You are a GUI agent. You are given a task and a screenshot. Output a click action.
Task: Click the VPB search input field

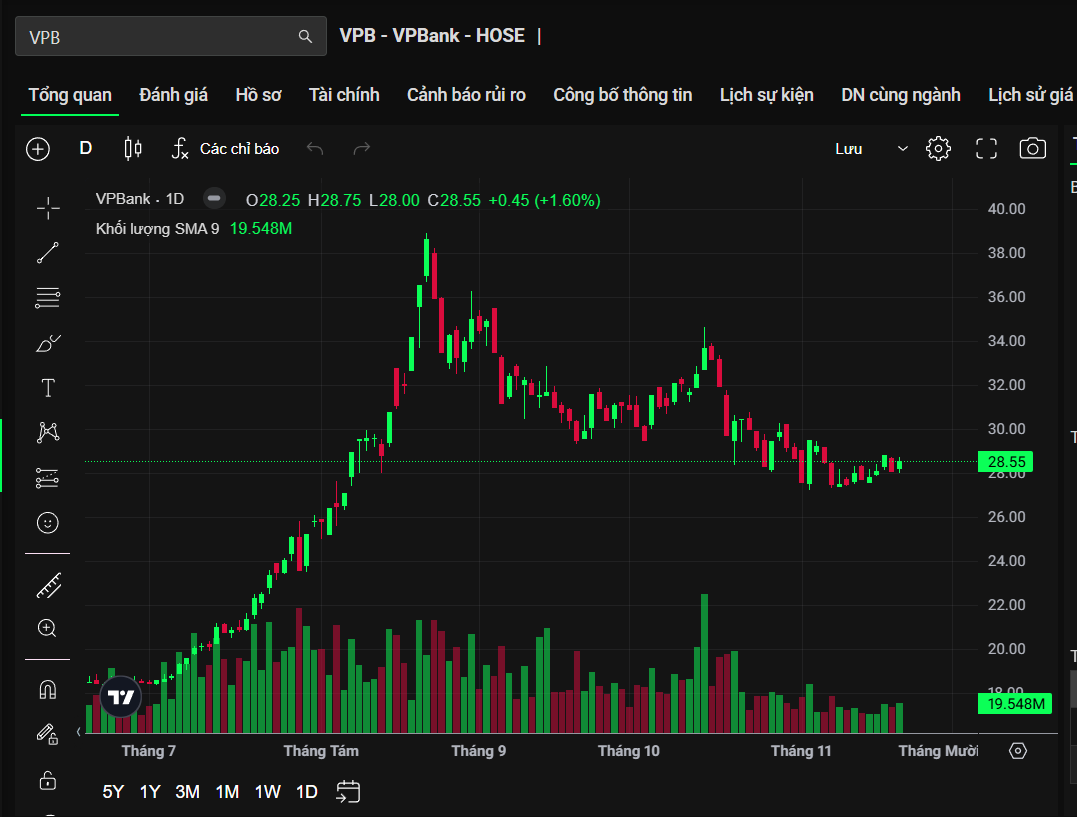tap(160, 37)
